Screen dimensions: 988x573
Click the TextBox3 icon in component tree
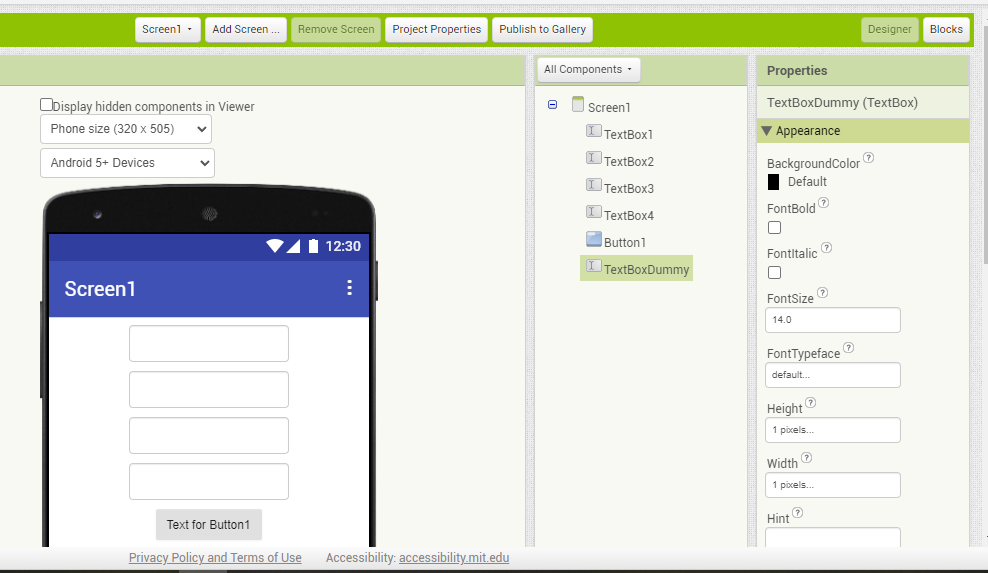594,185
